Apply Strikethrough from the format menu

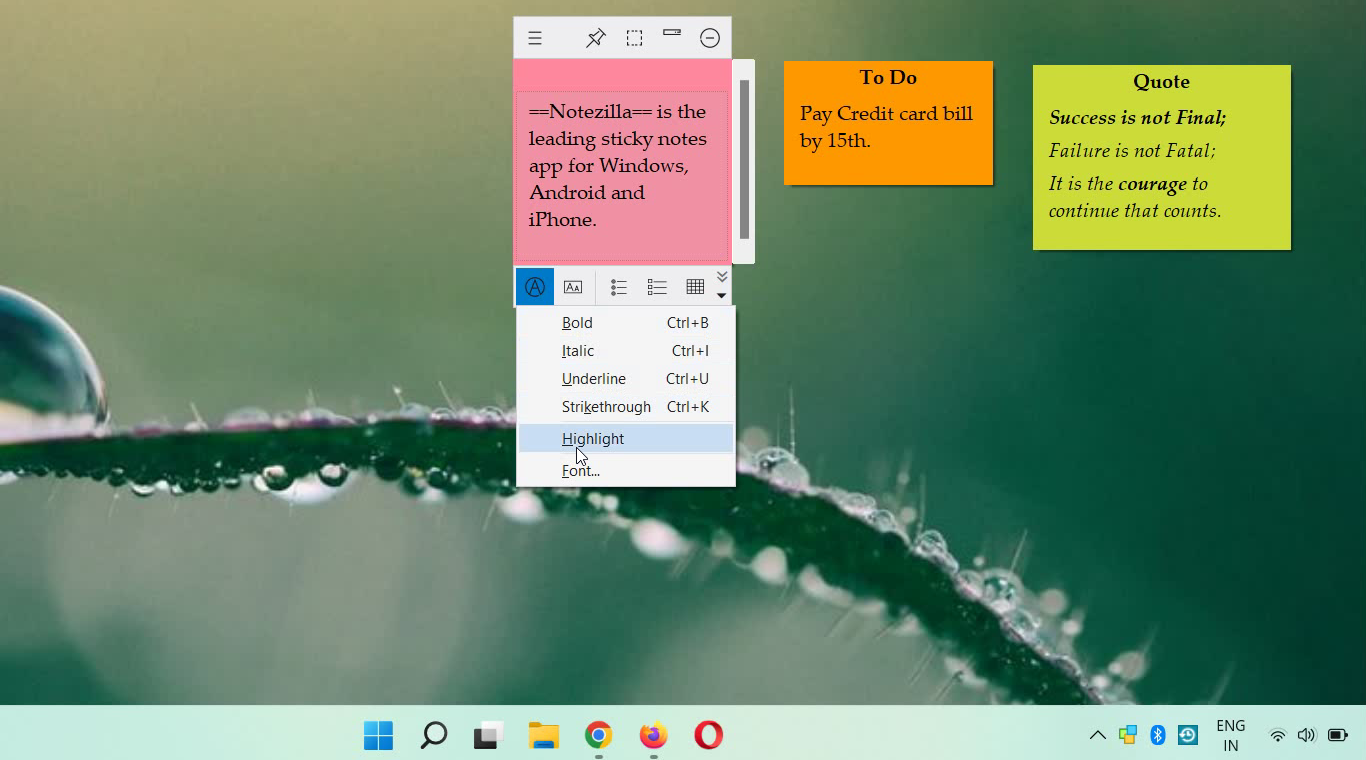(x=626, y=407)
